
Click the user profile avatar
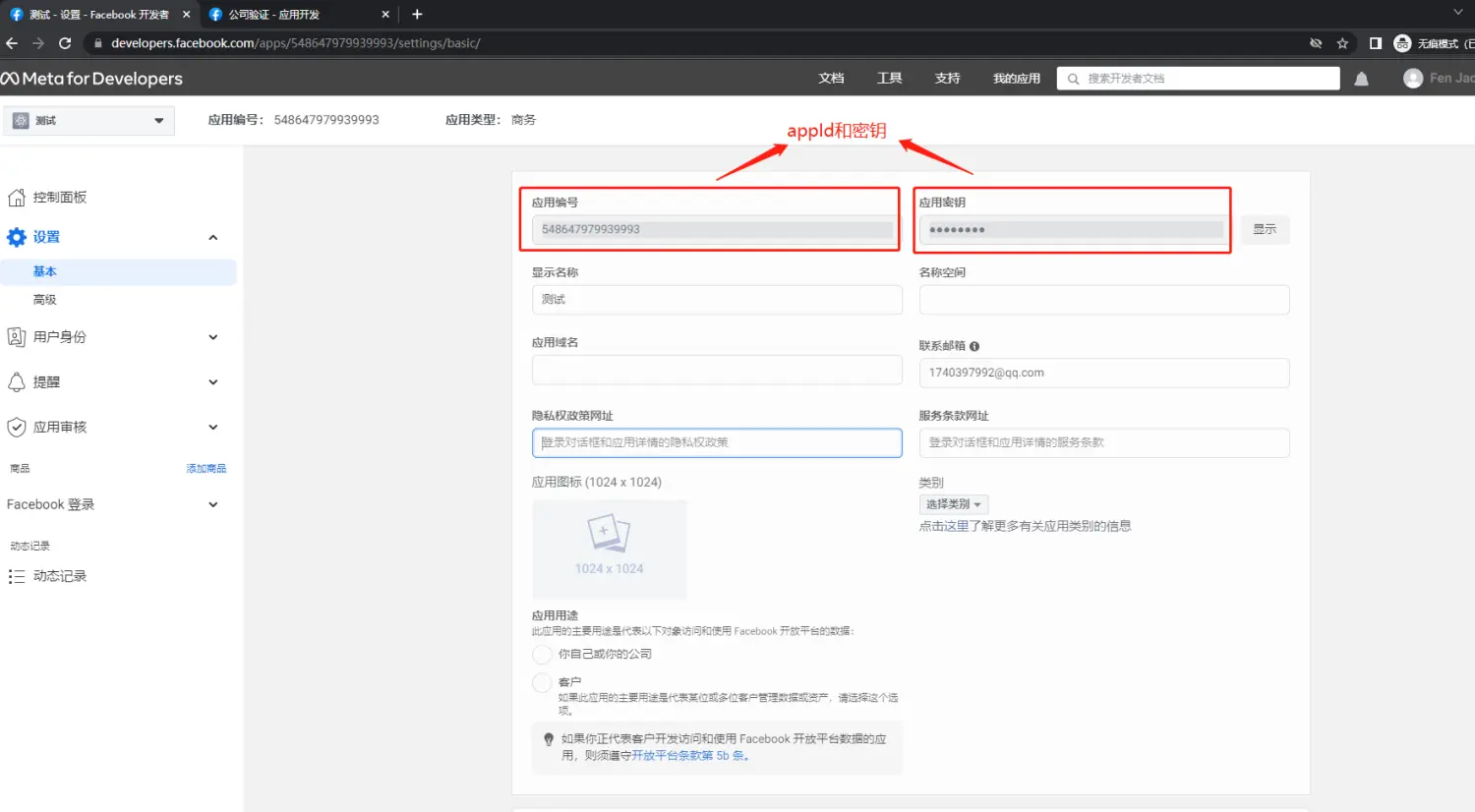pos(1413,79)
